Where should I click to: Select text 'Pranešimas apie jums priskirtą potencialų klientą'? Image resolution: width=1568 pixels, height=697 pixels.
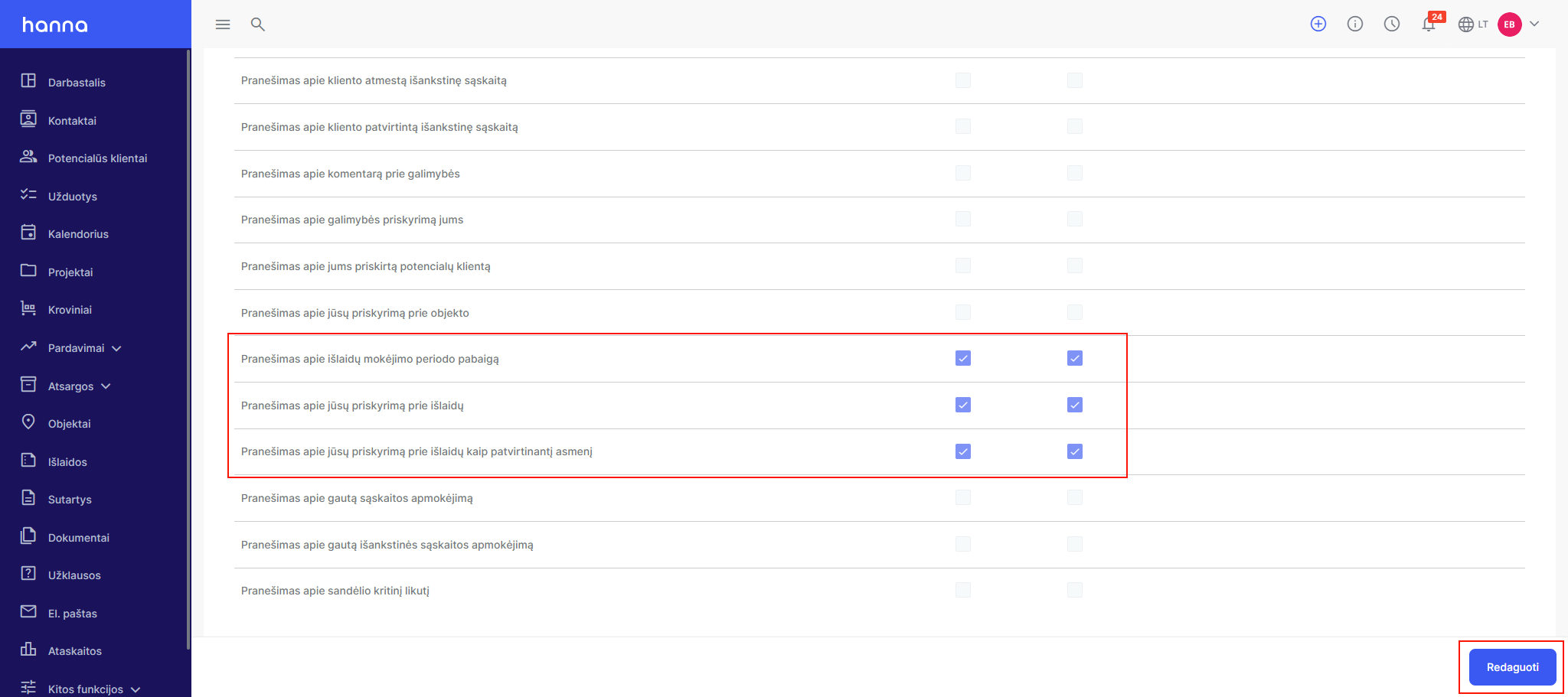point(366,266)
